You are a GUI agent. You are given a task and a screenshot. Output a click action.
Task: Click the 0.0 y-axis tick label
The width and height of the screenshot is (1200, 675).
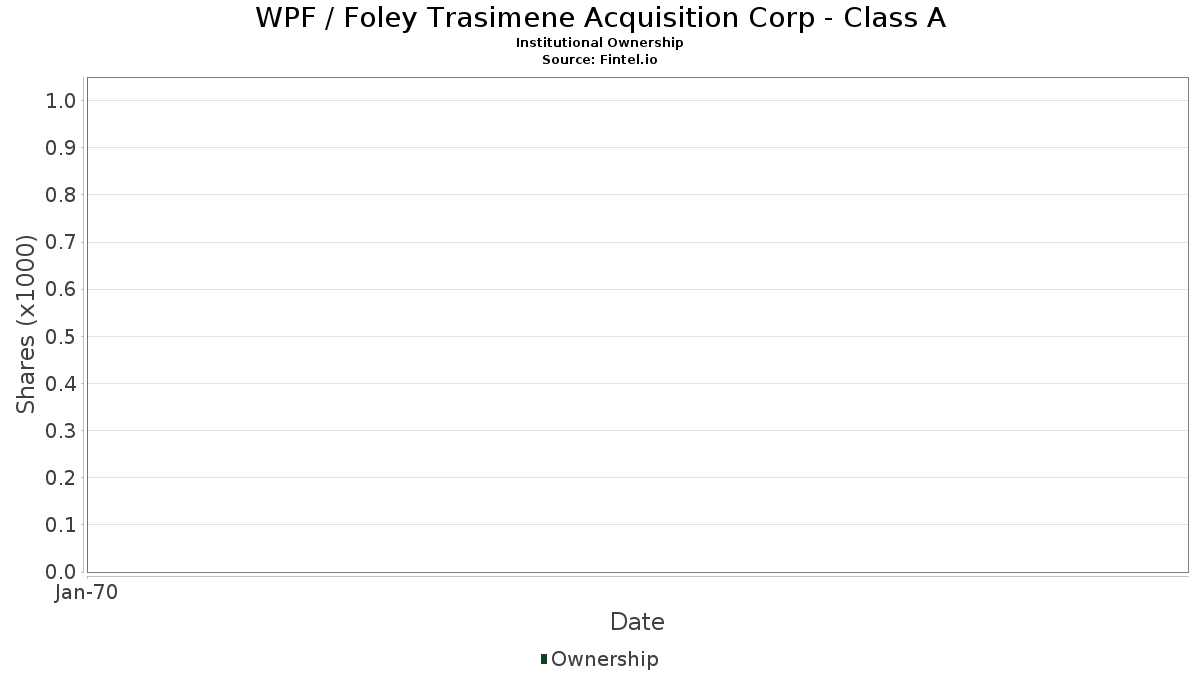61,572
